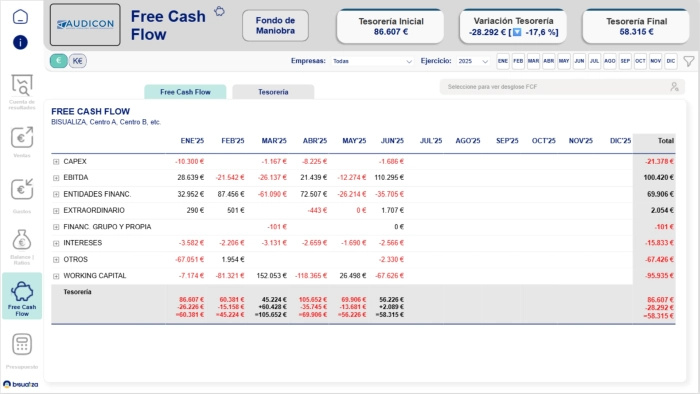700x394 pixels.
Task: Toggle the SEP month filter
Action: (625, 61)
